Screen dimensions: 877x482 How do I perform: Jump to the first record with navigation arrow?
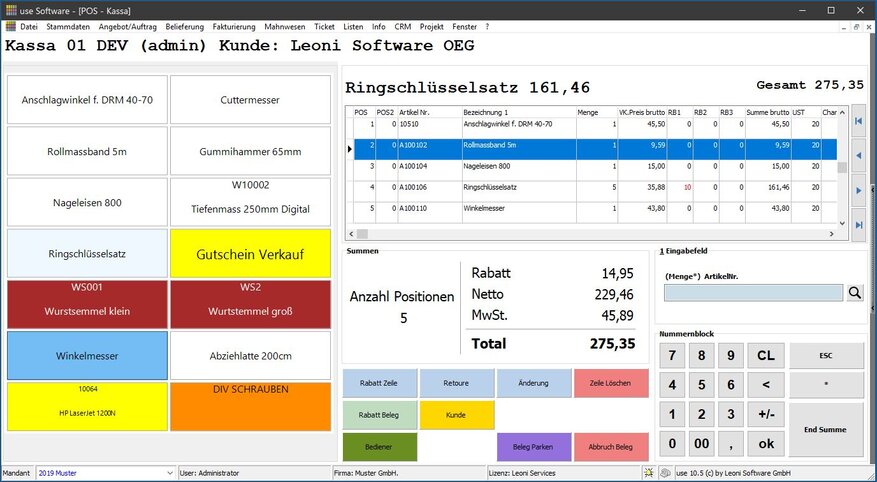pos(857,121)
